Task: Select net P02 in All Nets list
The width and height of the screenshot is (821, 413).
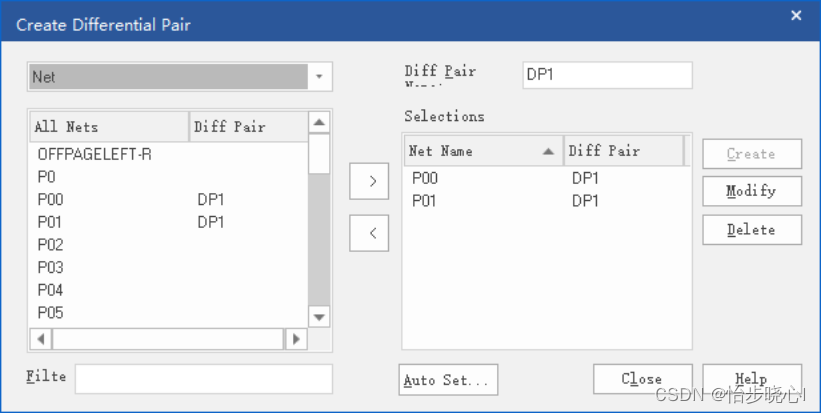Action: tap(51, 245)
